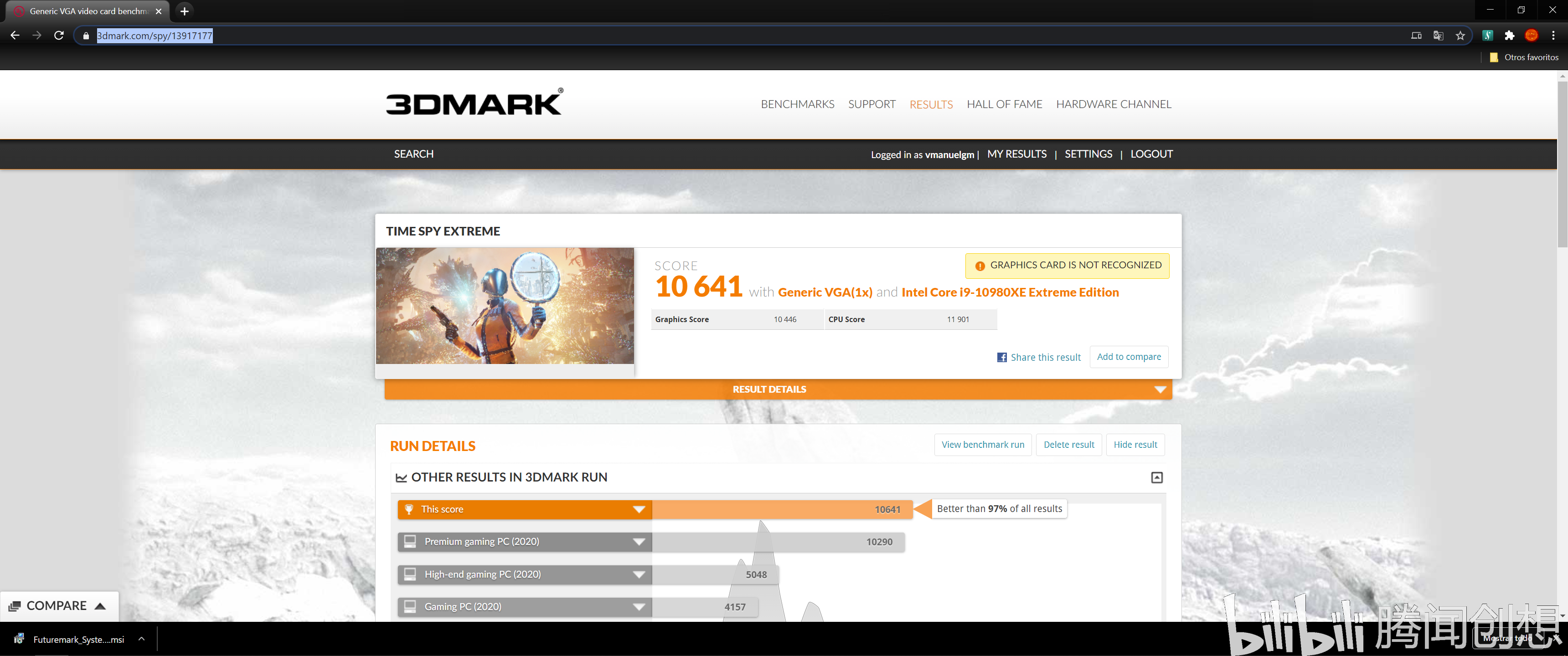Click the Add to compare button

(x=1129, y=357)
